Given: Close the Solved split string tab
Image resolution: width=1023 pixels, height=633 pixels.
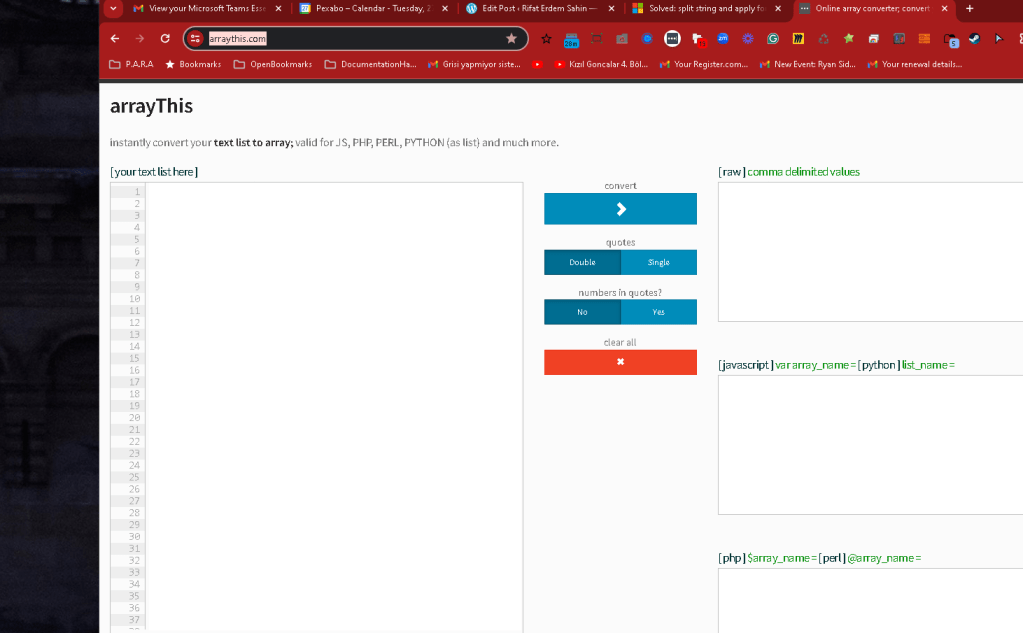Looking at the screenshot, I should pos(778,8).
